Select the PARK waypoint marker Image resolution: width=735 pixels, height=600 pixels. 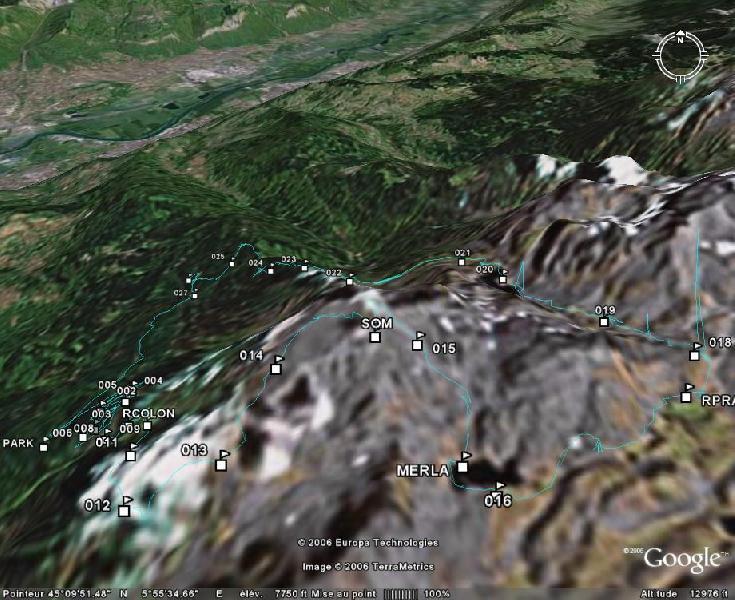coord(44,448)
